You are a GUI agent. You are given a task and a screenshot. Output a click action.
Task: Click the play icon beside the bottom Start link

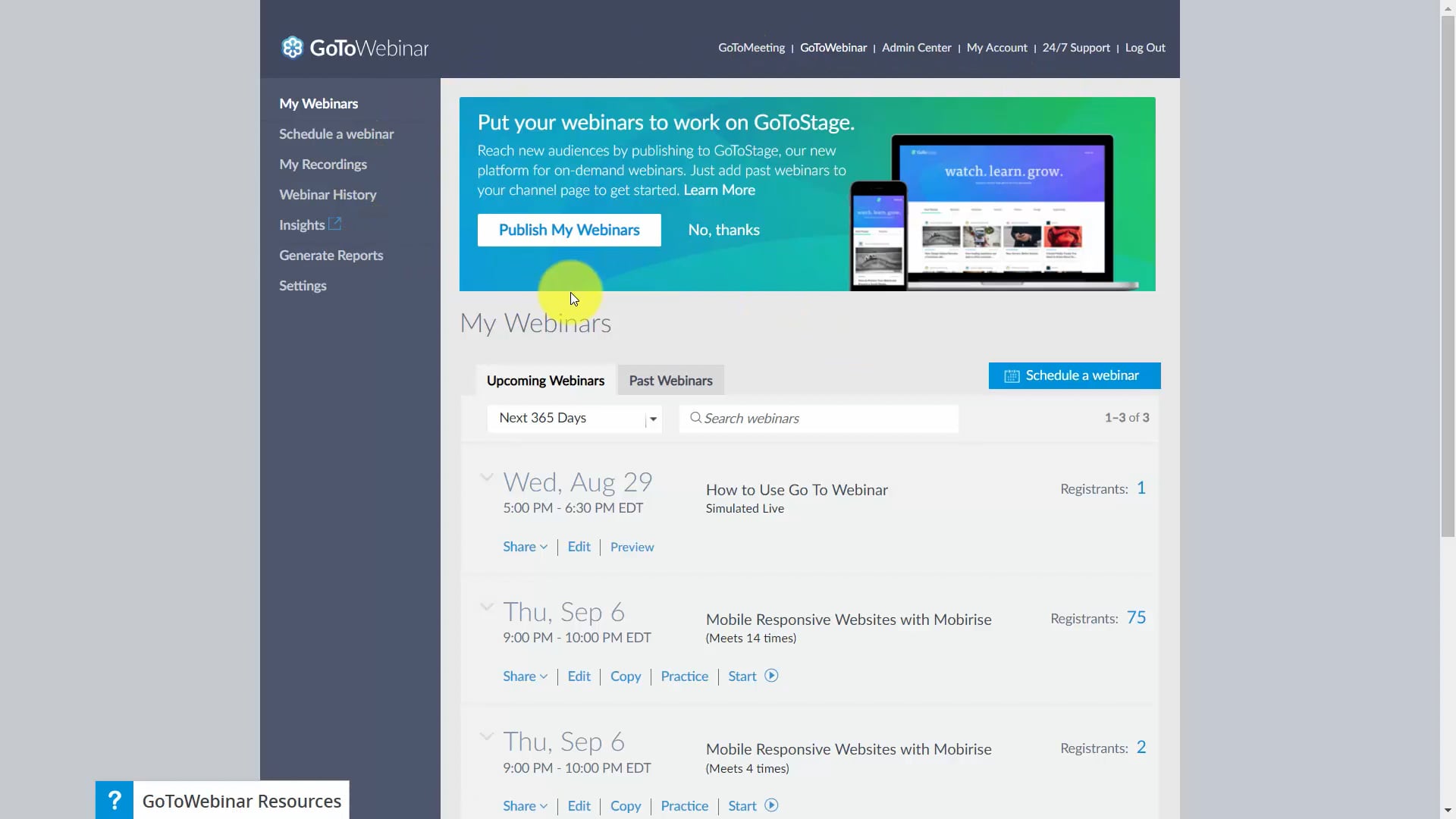point(771,805)
